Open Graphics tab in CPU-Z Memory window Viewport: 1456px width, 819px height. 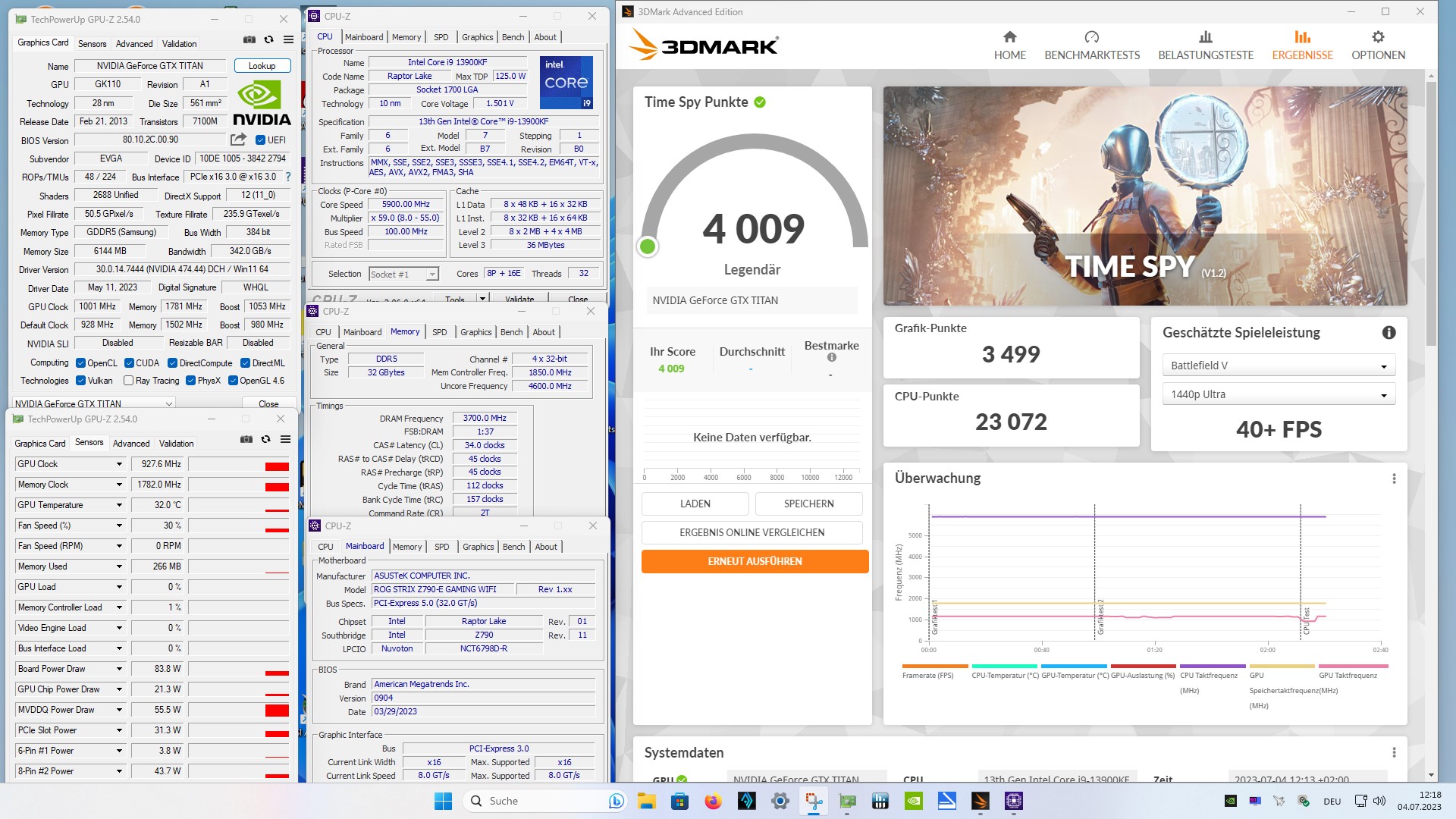pos(475,332)
